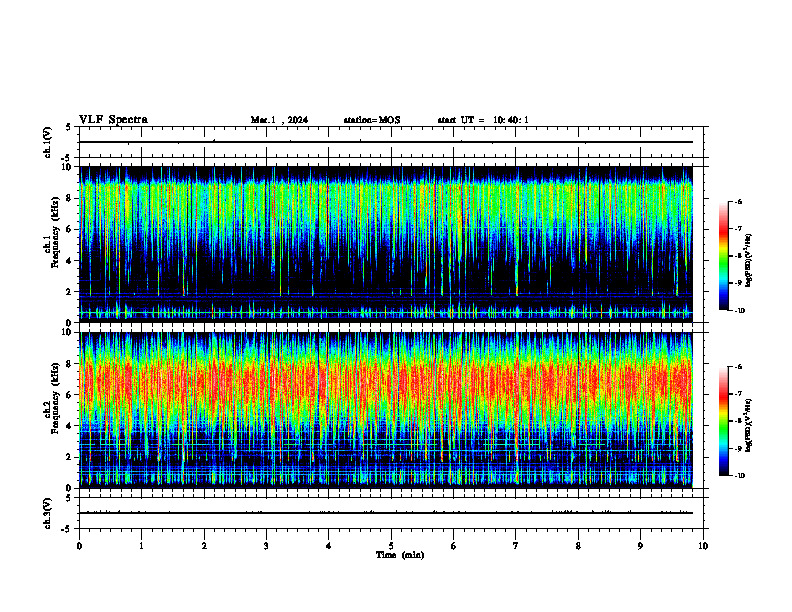Click time axis tick label '6'
Screen dimensions: 792x612
(x=454, y=546)
